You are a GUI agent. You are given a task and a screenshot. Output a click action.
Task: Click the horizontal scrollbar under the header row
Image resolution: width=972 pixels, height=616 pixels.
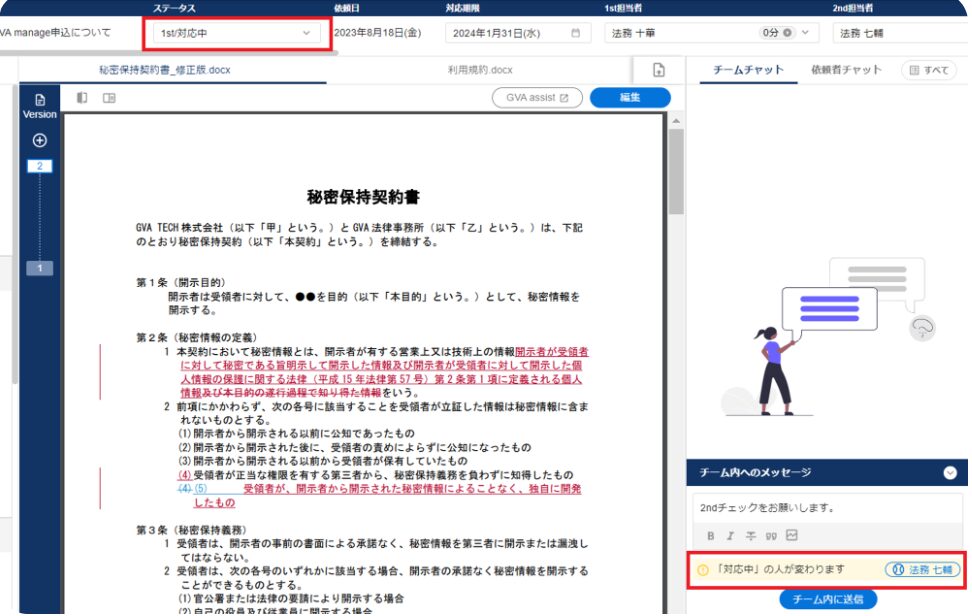[169, 53]
